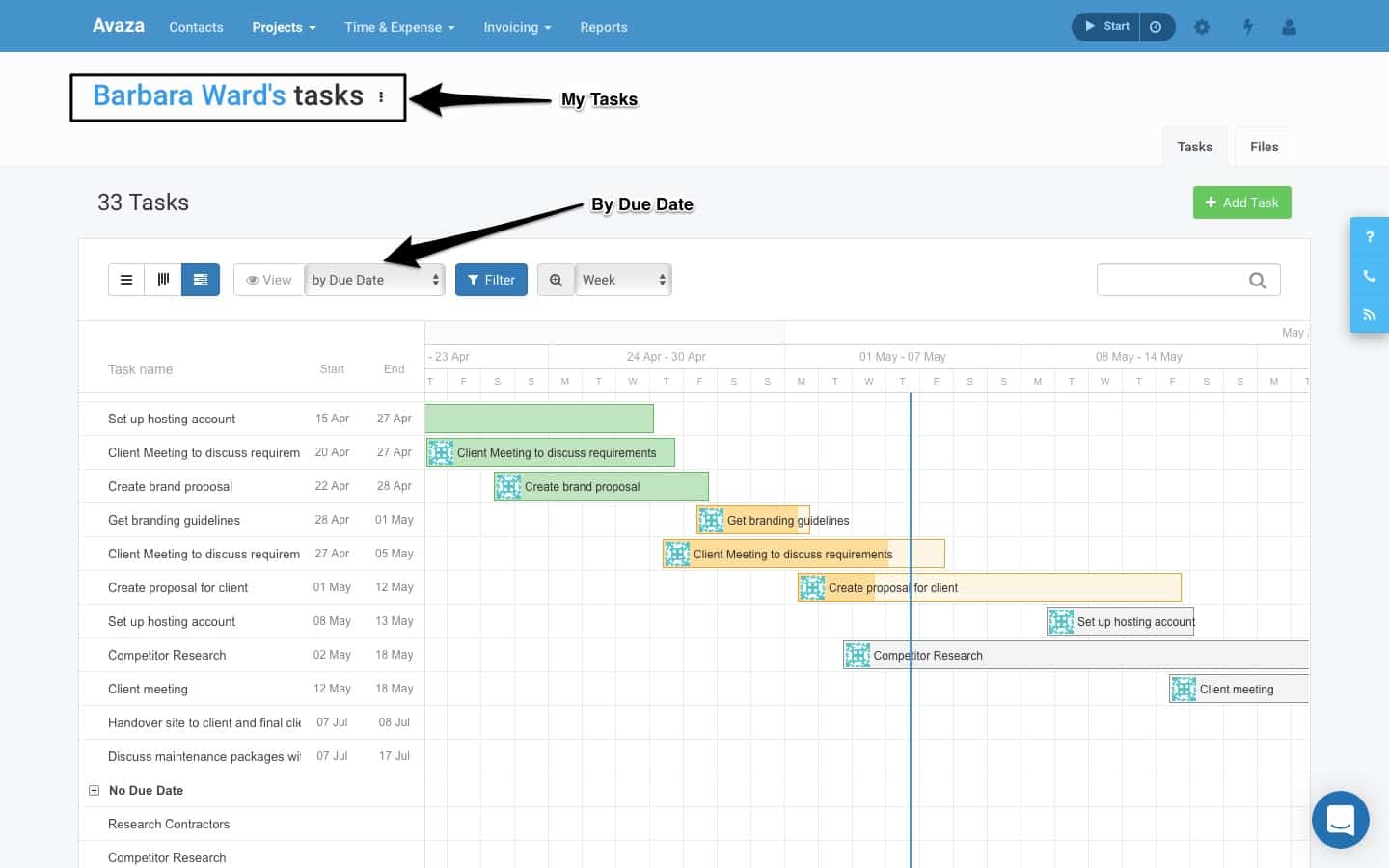Open the kanban board view
The width and height of the screenshot is (1389, 868).
click(x=162, y=279)
